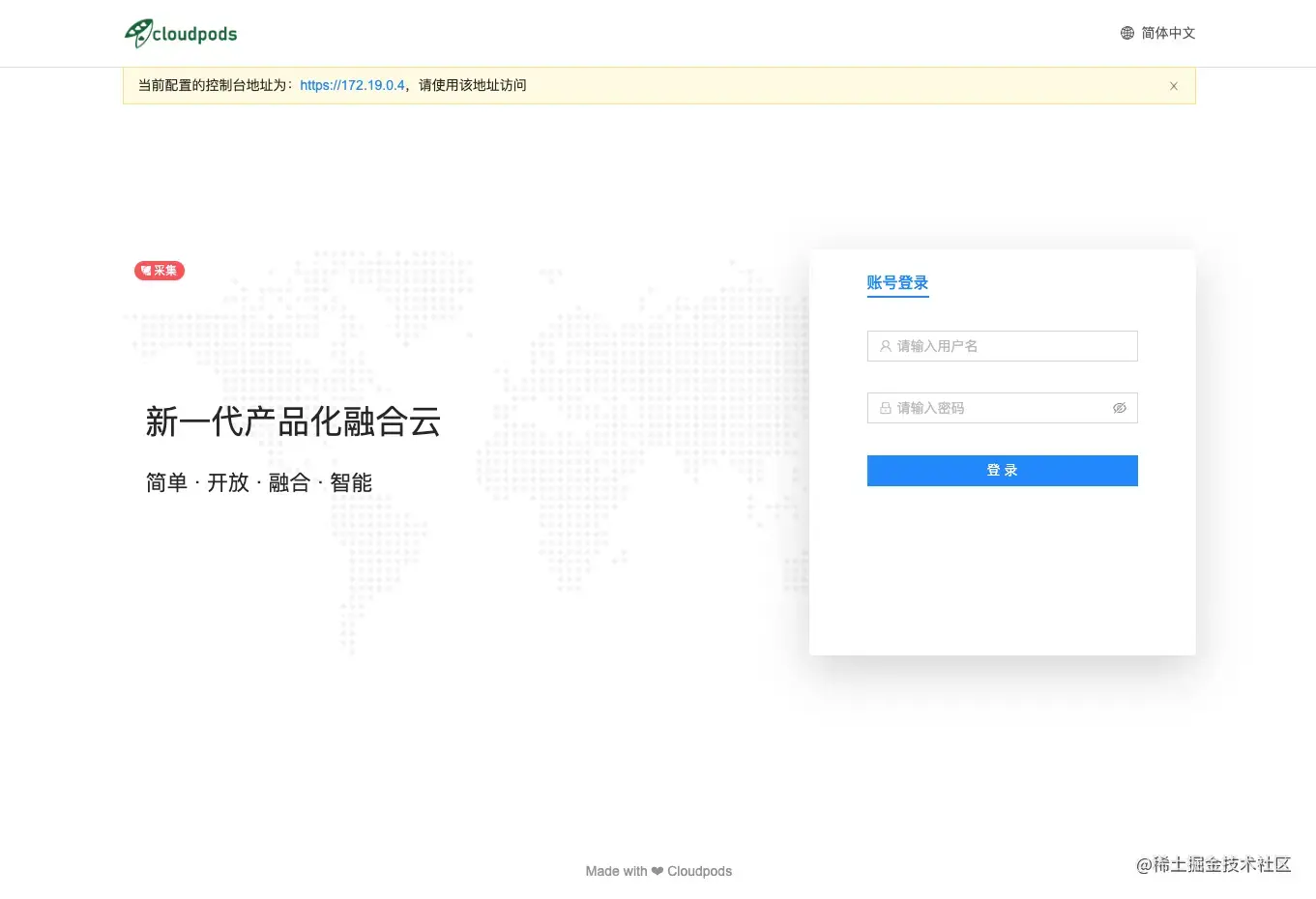Click the lock icon in password field
The width and height of the screenshot is (1316, 899).
(x=885, y=408)
